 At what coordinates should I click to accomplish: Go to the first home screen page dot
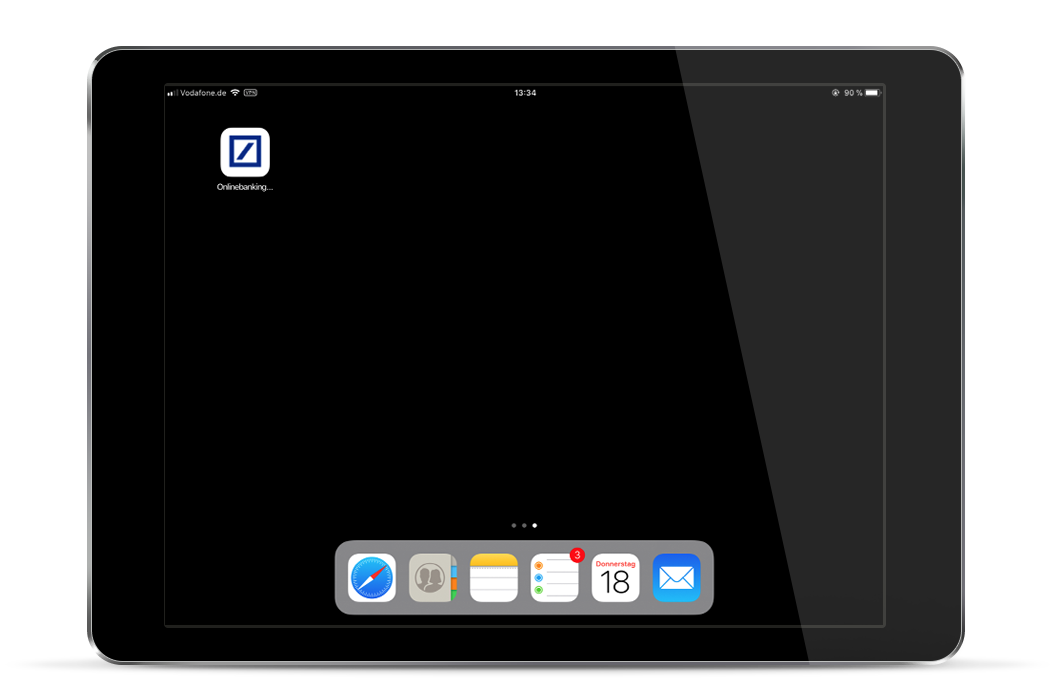click(514, 525)
